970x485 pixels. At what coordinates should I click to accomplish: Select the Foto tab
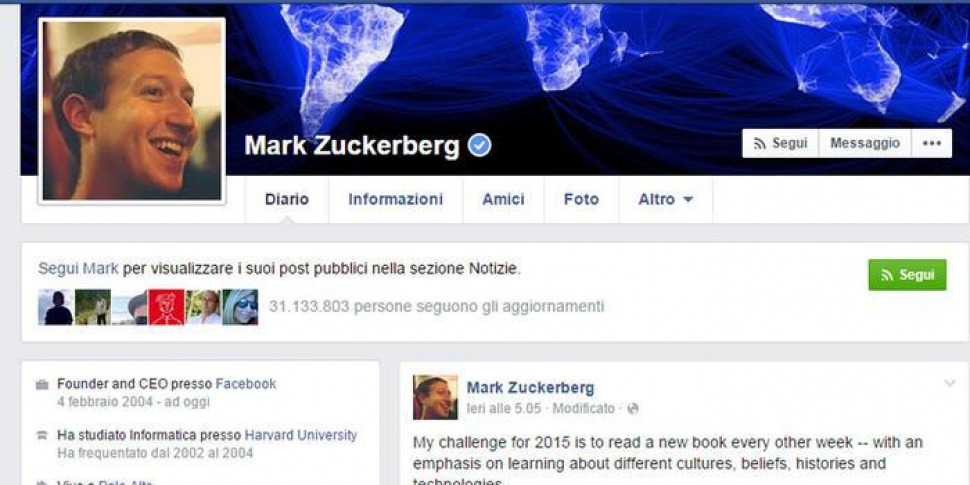point(582,199)
